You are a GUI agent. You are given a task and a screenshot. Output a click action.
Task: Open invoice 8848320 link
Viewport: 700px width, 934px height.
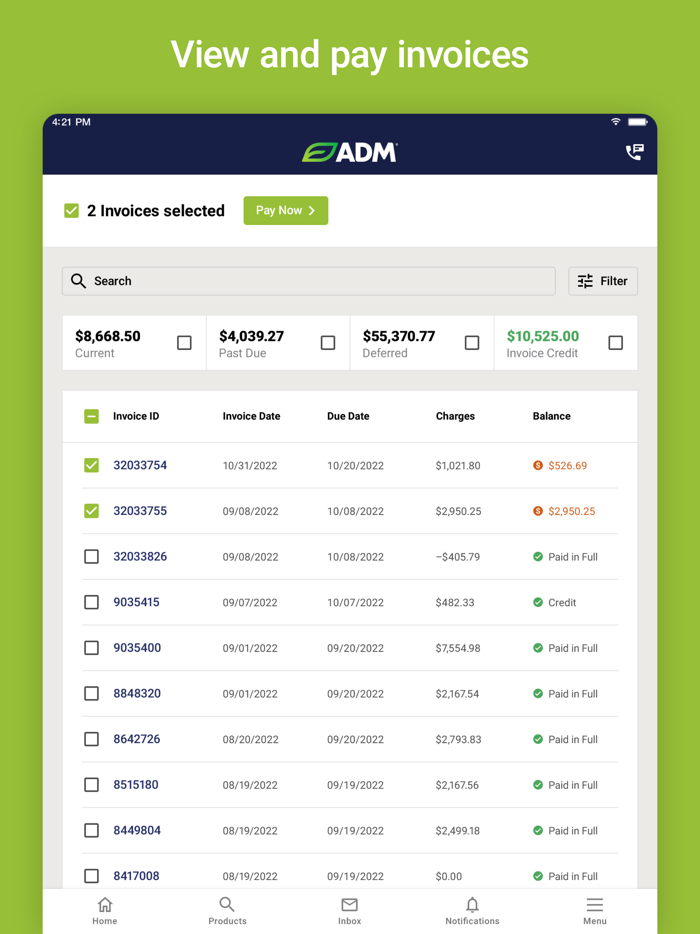(x=137, y=693)
